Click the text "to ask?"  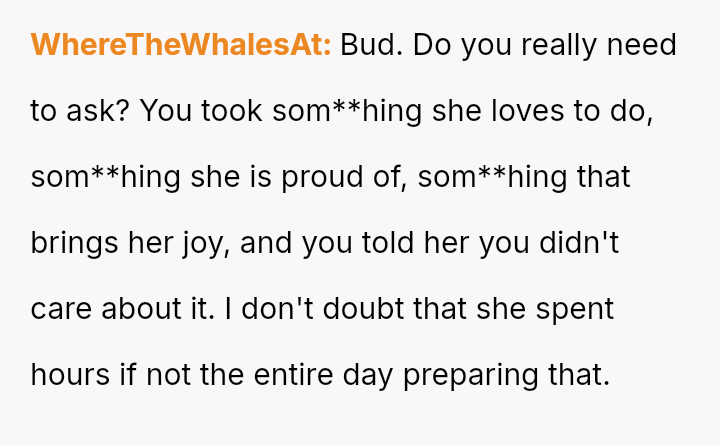[79, 111]
